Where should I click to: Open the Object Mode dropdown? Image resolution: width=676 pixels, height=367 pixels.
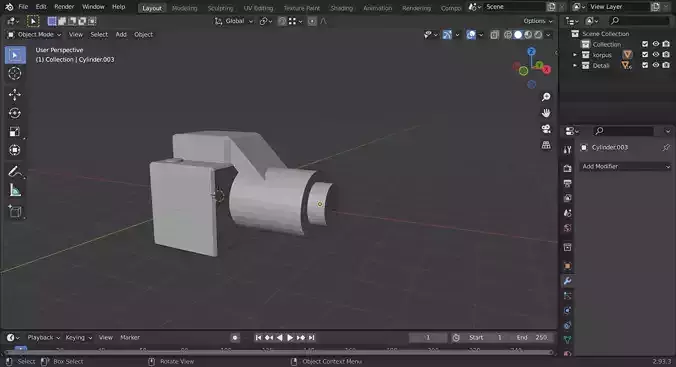(34, 35)
